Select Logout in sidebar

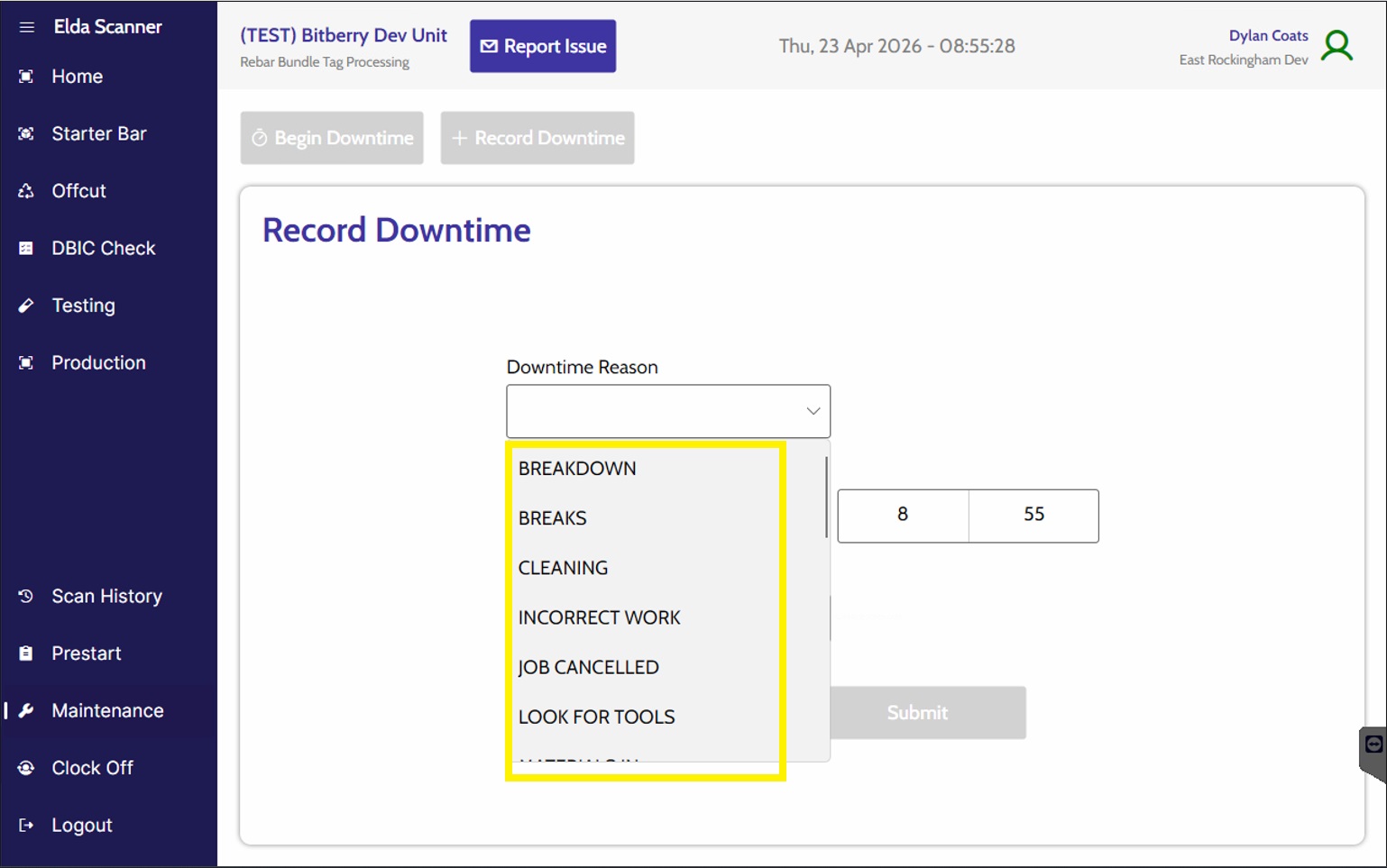coord(108,825)
